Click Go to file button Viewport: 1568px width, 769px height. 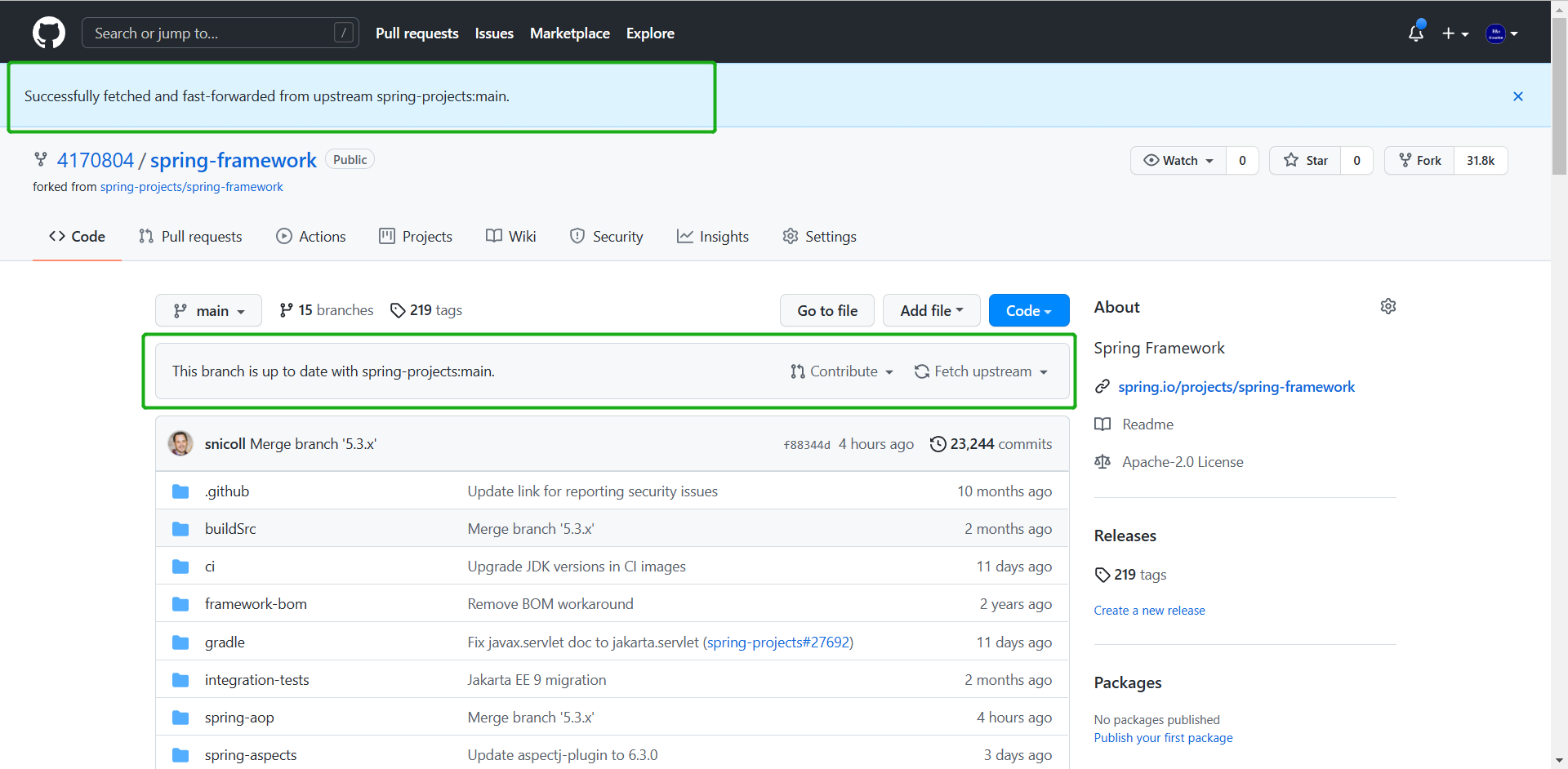click(x=827, y=310)
